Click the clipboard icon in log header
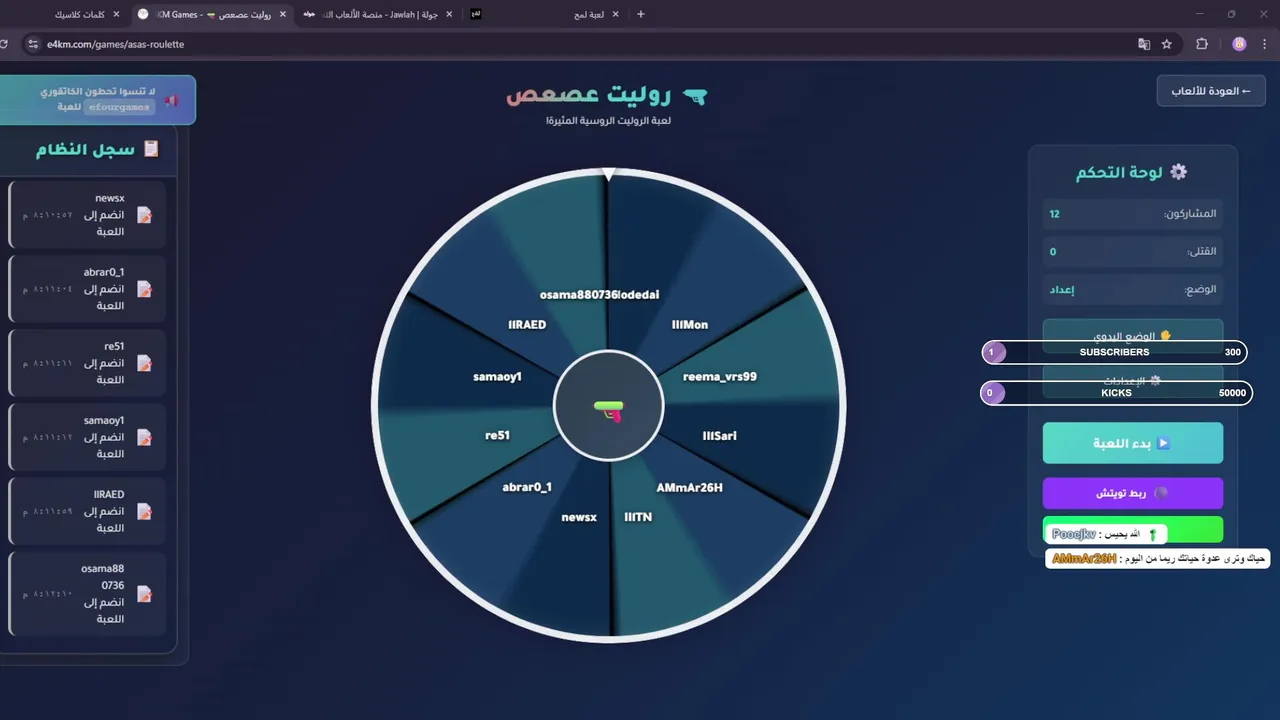This screenshot has width=1280, height=720. click(151, 149)
